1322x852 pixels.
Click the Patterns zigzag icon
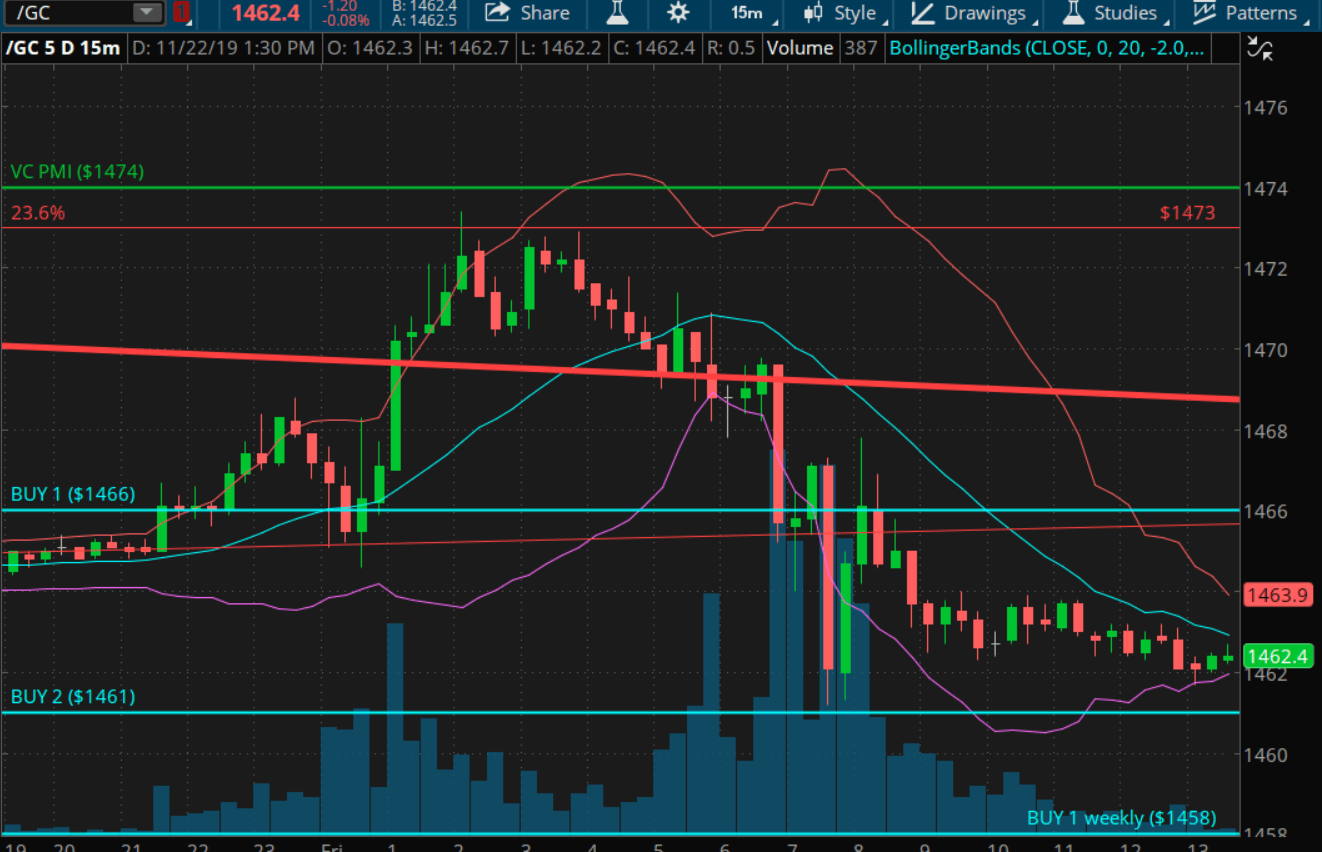pyautogui.click(x=1204, y=13)
